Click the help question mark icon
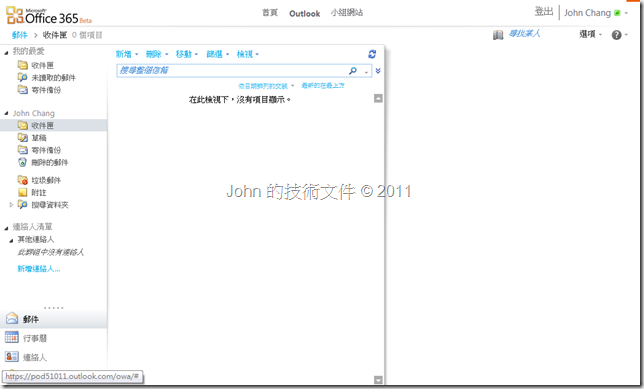644x389 pixels. click(x=616, y=35)
